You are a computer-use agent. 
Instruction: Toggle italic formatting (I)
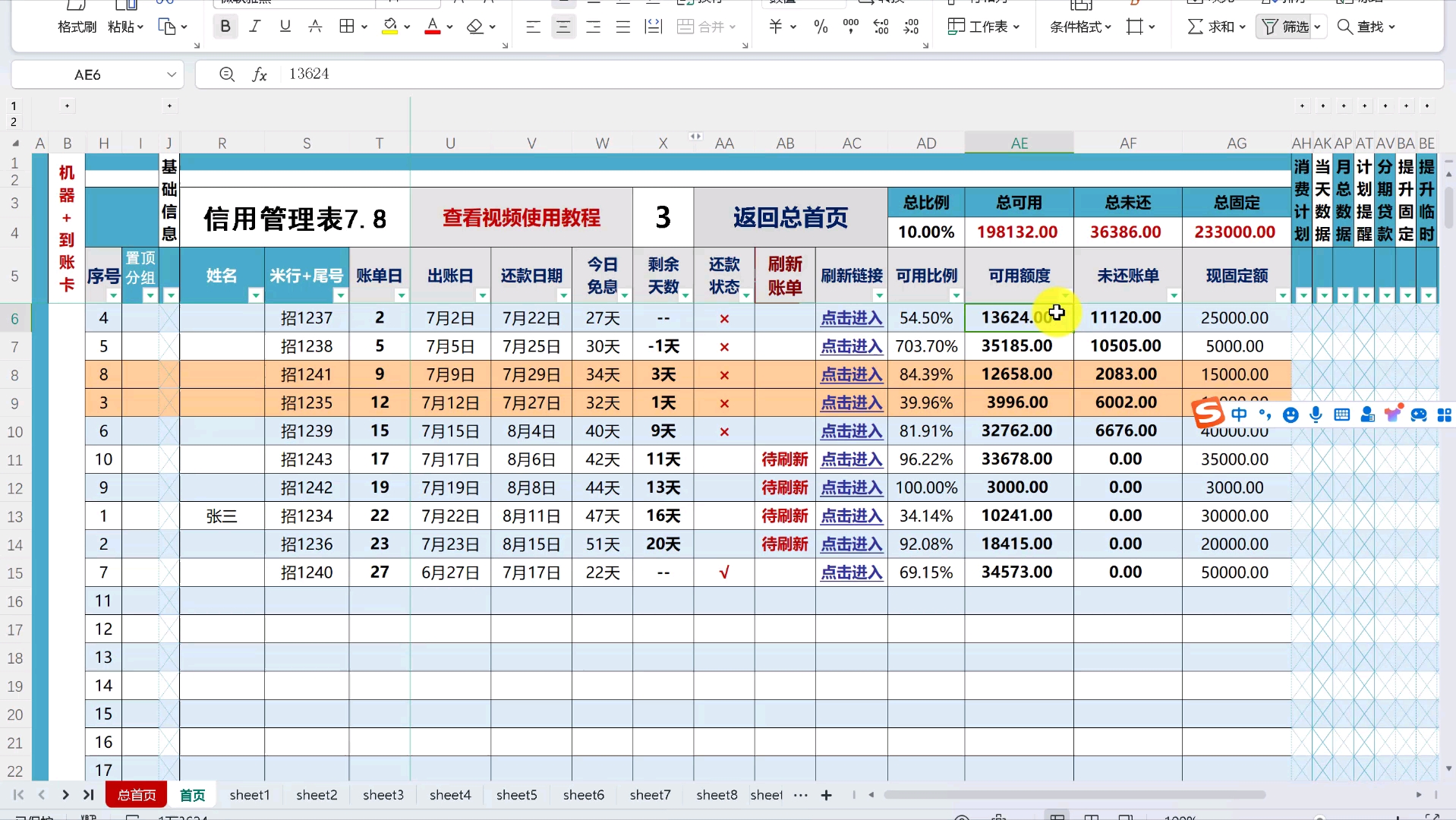(x=255, y=27)
